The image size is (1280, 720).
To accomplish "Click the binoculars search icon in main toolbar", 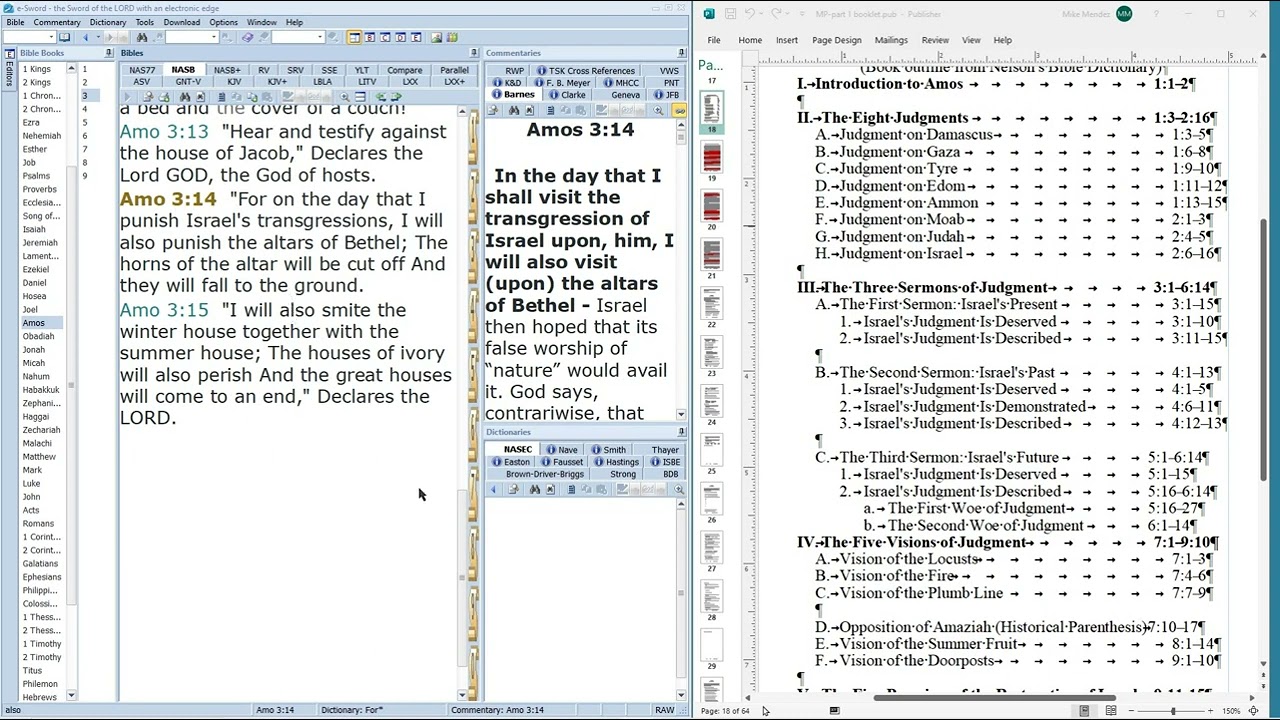I will click(x=142, y=37).
